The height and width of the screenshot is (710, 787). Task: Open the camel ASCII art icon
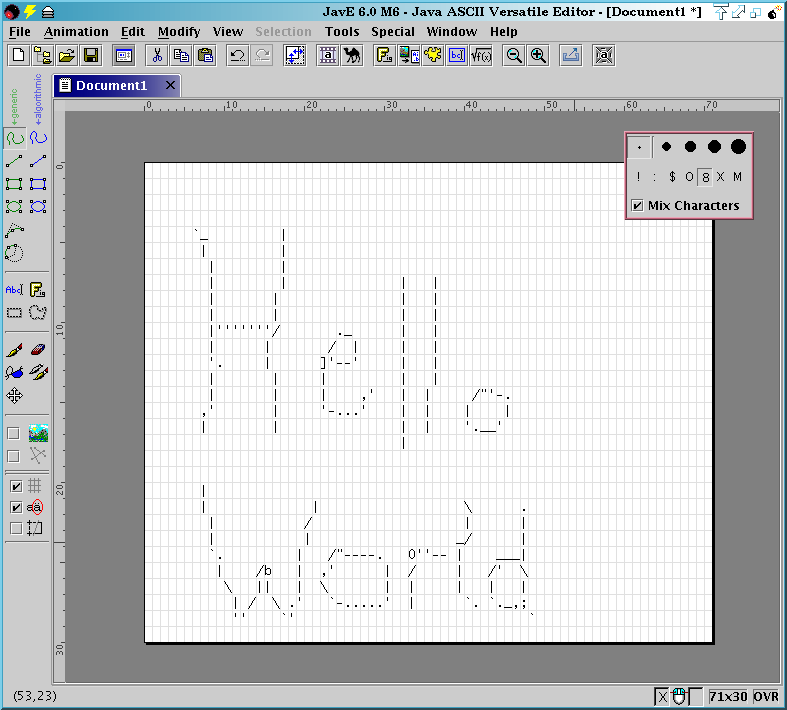352,55
